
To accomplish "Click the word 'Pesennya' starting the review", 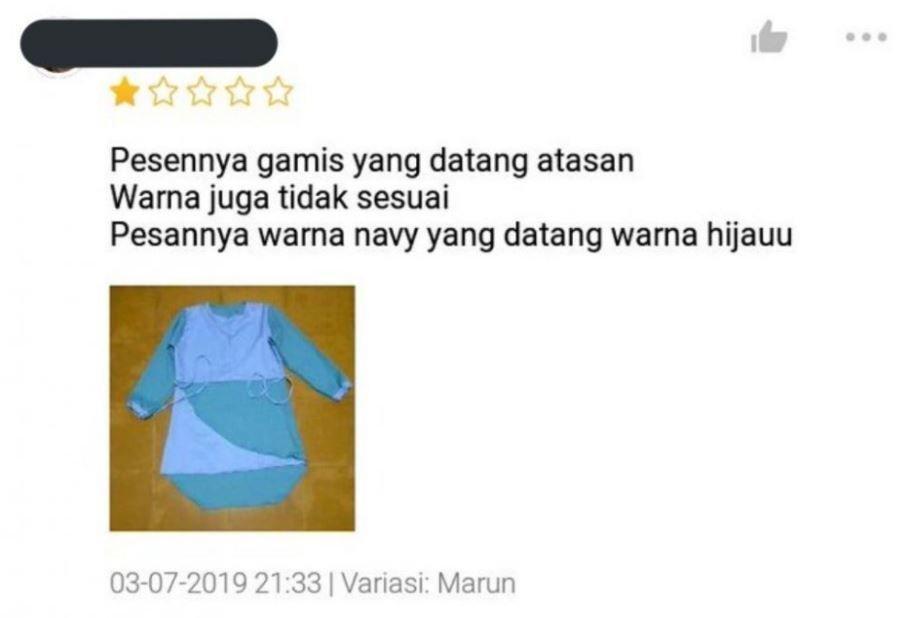I will [179, 162].
